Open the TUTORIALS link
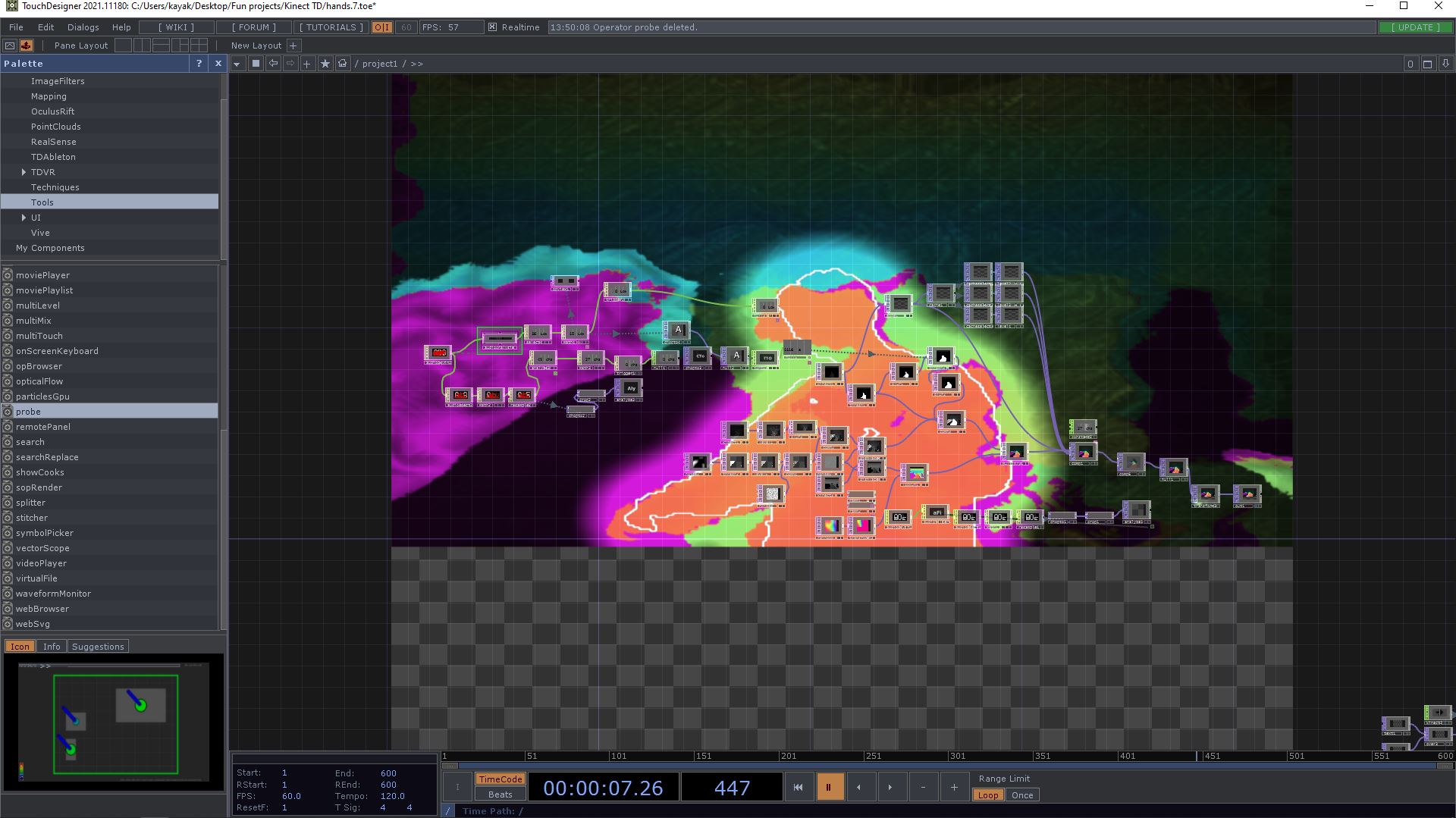 coord(331,27)
